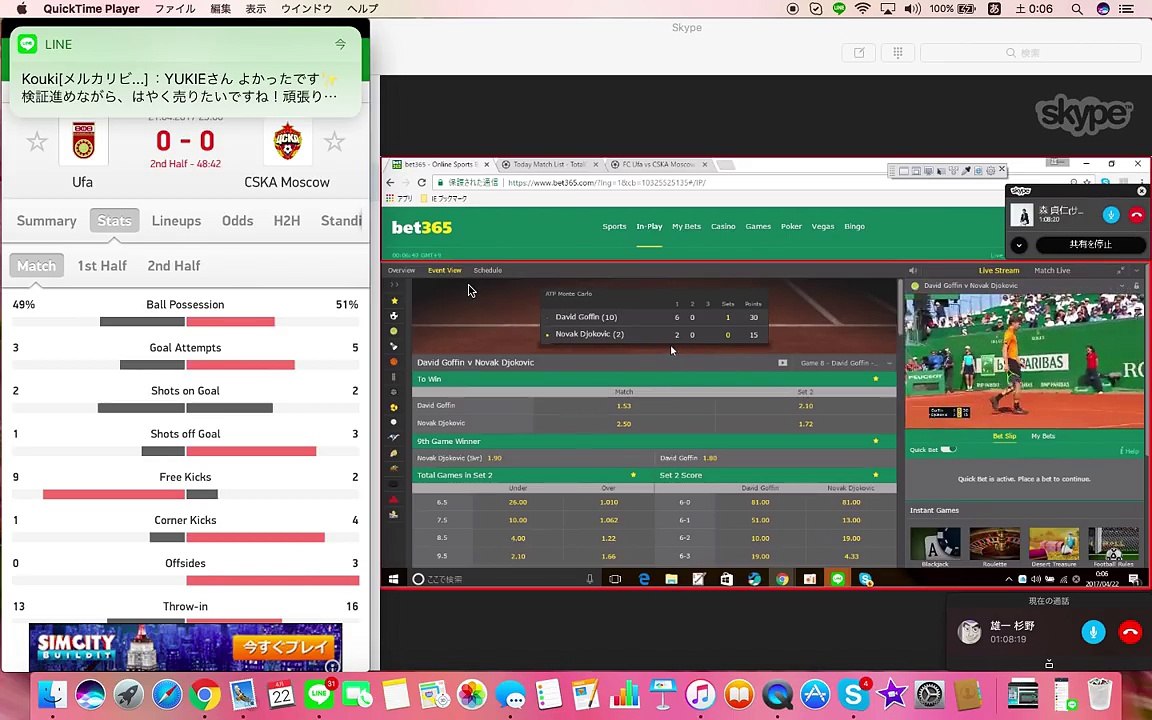Viewport: 1152px width, 720px height.
Task: Open LINE from the macOS Dock
Action: pyautogui.click(x=320, y=694)
